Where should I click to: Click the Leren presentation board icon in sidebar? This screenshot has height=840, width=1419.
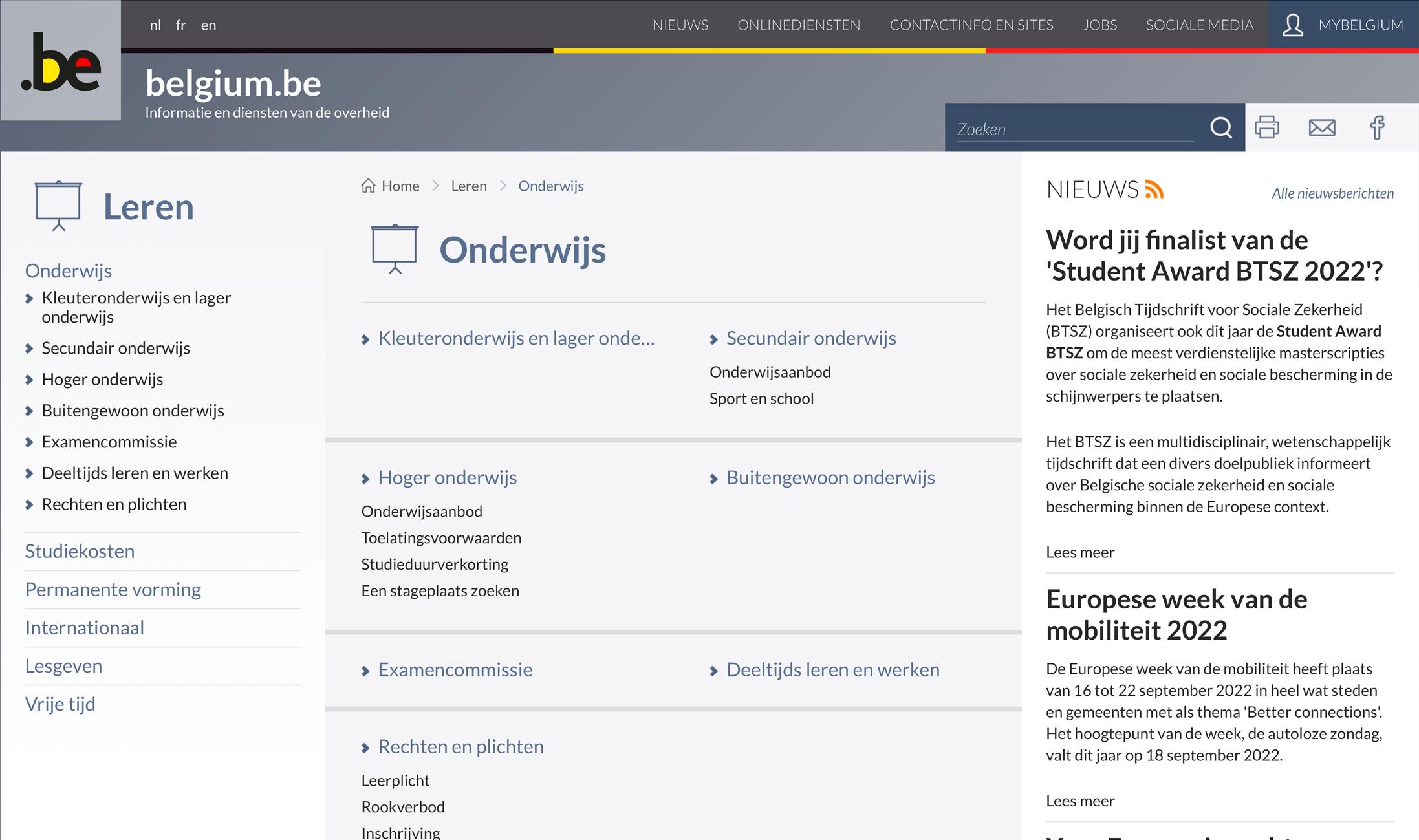coord(58,206)
